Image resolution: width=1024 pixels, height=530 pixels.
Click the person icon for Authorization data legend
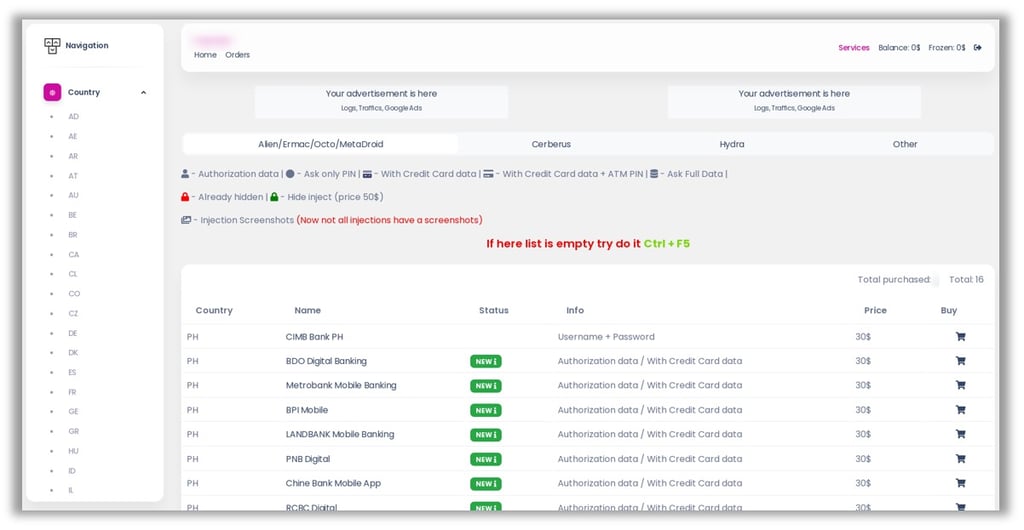[x=185, y=174]
